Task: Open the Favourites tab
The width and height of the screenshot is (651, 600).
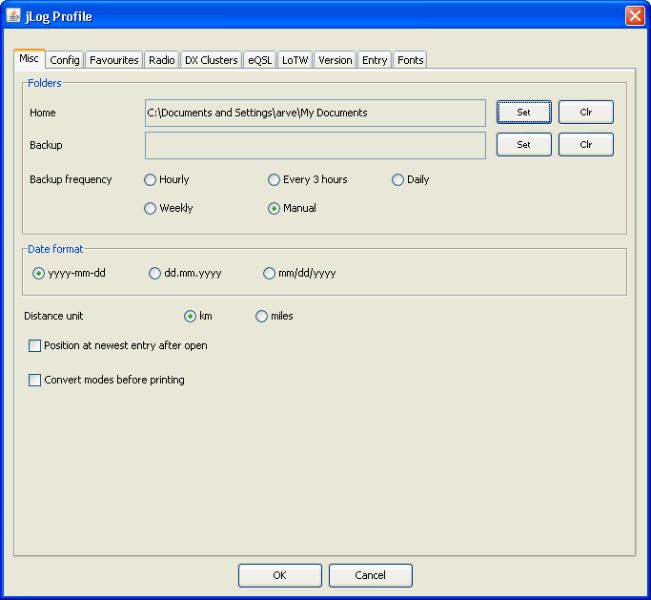Action: 114,60
